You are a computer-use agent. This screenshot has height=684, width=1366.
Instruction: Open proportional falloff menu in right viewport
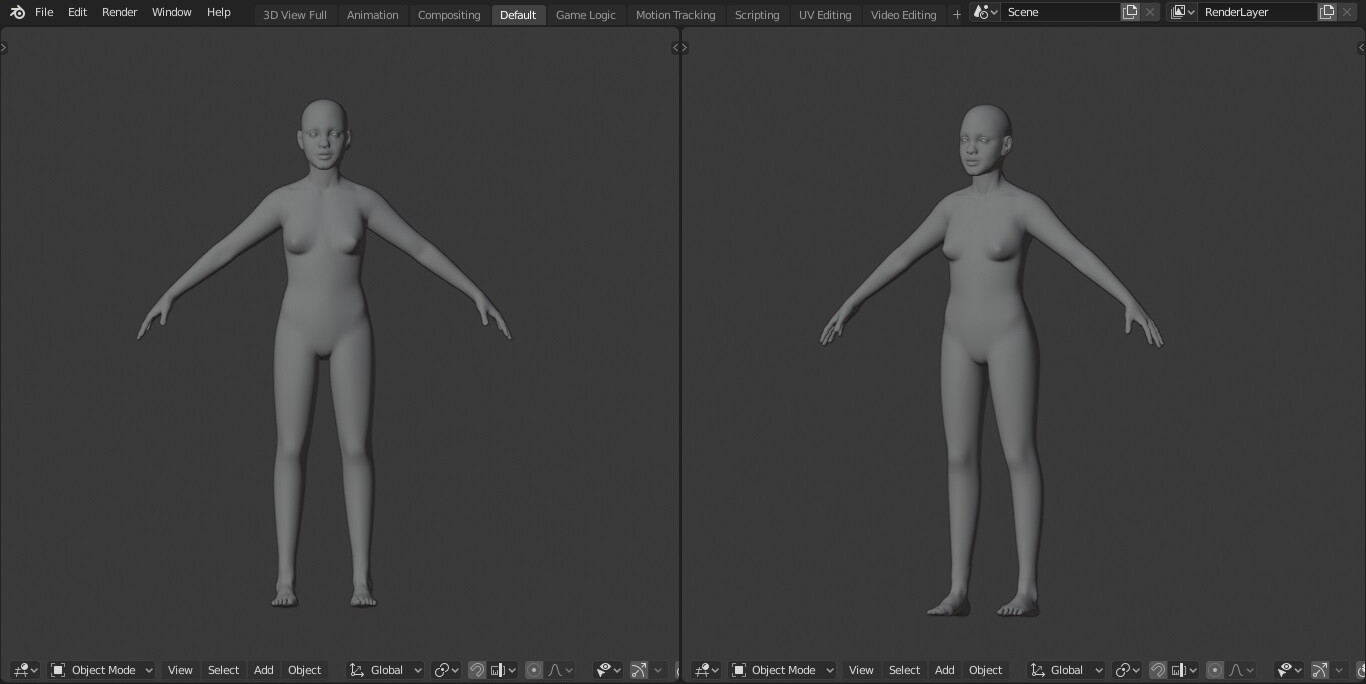click(1241, 670)
